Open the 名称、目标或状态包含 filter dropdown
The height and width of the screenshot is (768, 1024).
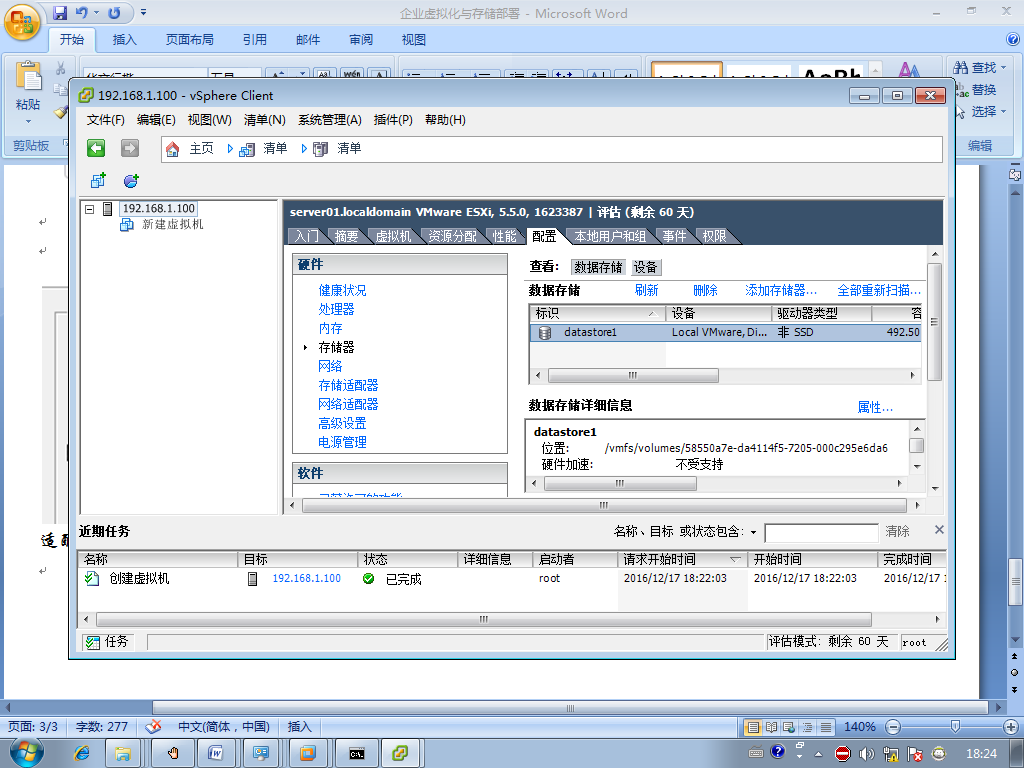coord(753,532)
